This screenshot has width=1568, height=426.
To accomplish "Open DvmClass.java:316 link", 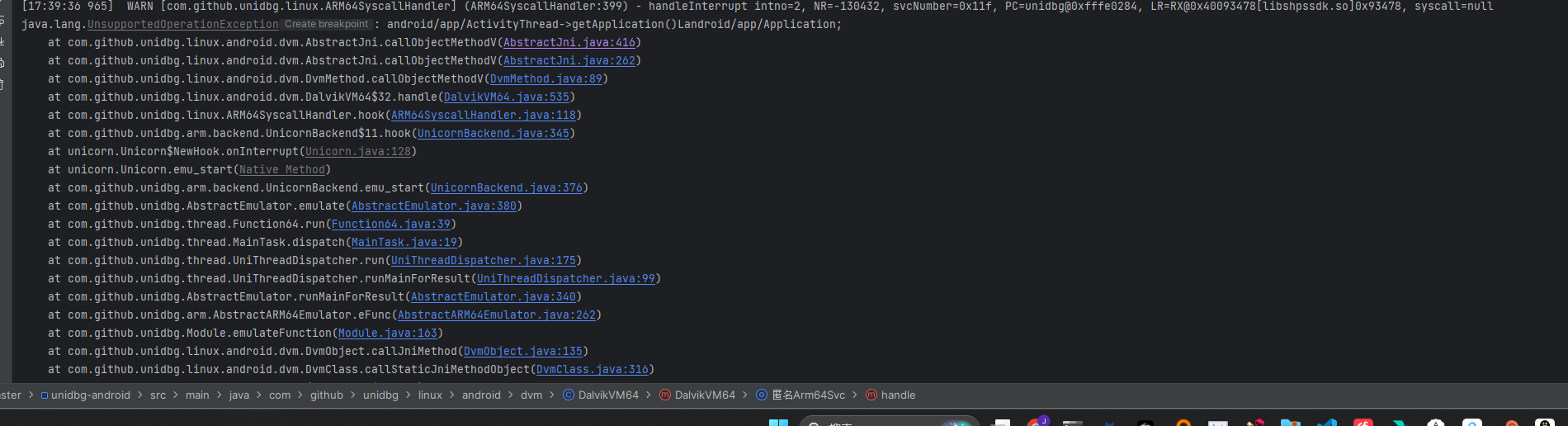I will [x=593, y=370].
